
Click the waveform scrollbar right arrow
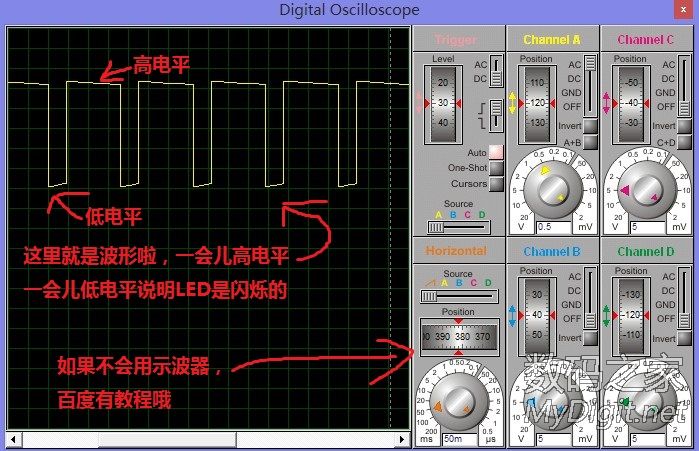point(403,439)
